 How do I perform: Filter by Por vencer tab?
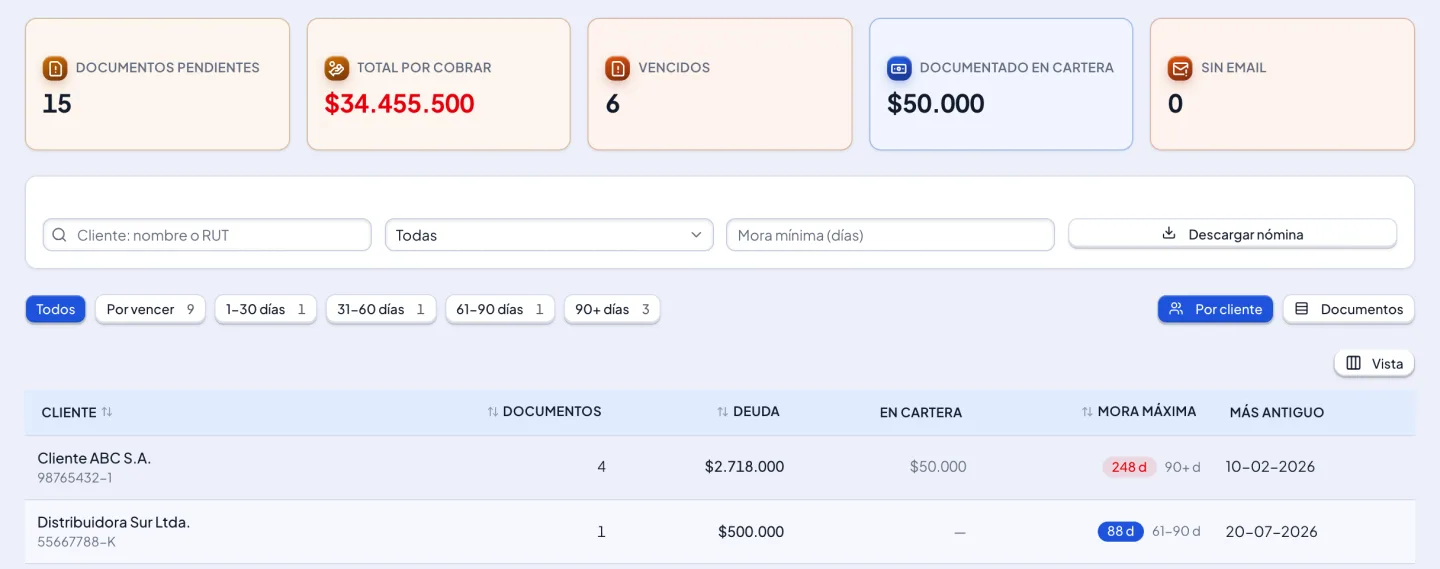point(151,309)
